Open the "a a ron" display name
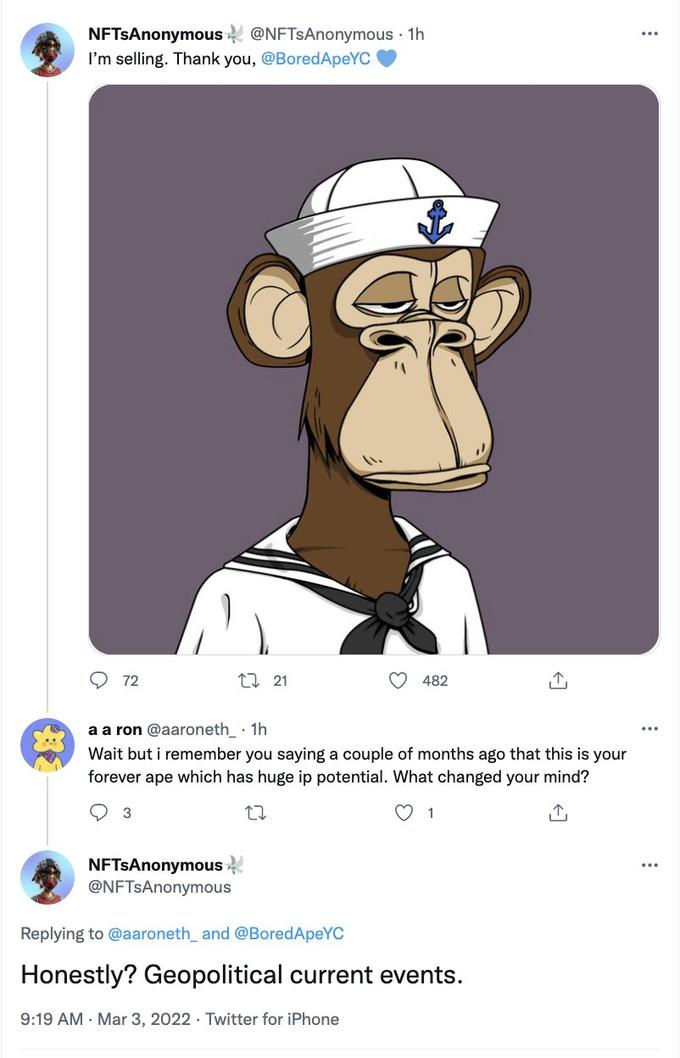This screenshot has height=1058, width=680. [x=114, y=729]
